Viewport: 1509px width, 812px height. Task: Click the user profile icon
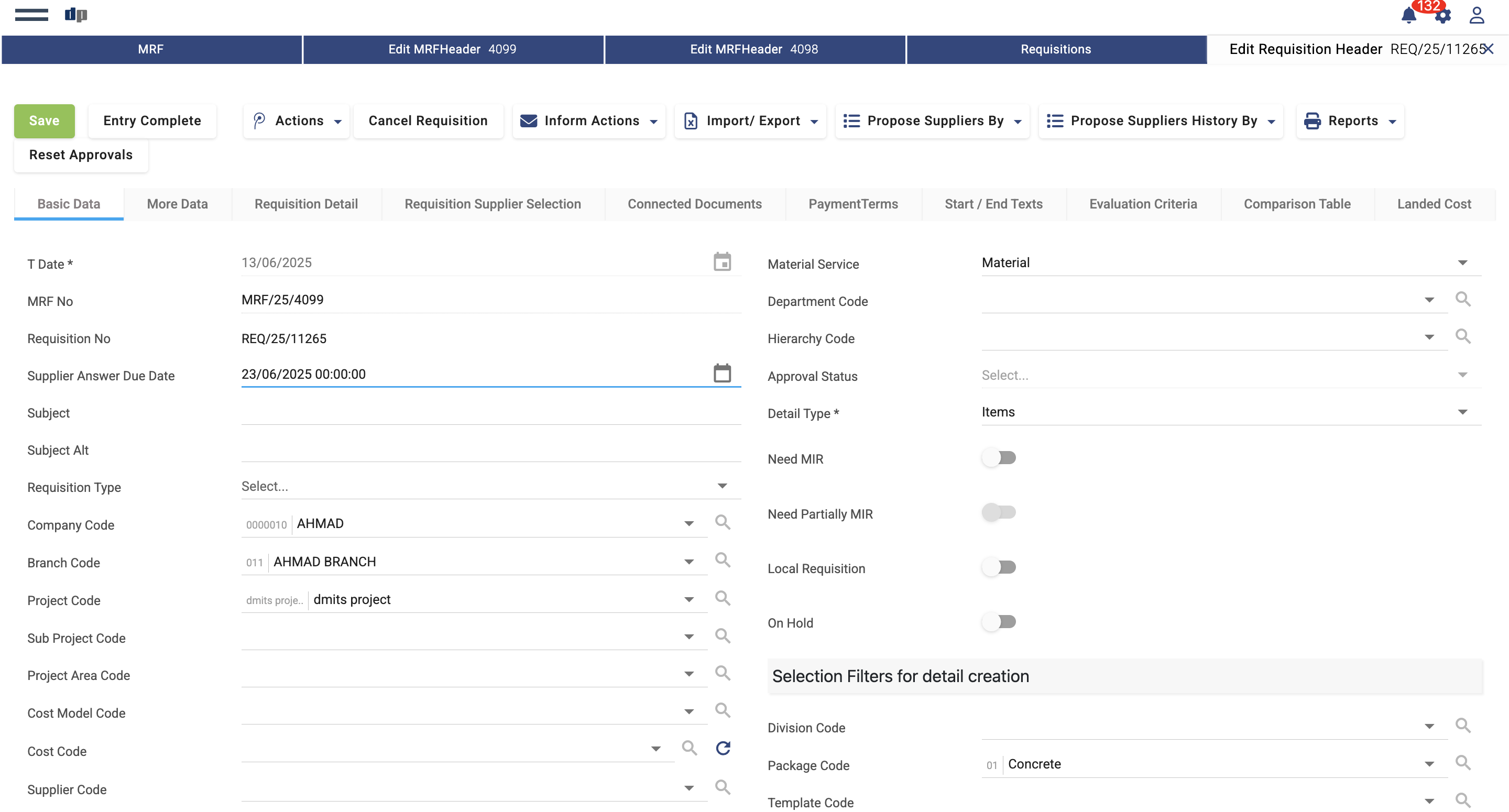point(1477,15)
